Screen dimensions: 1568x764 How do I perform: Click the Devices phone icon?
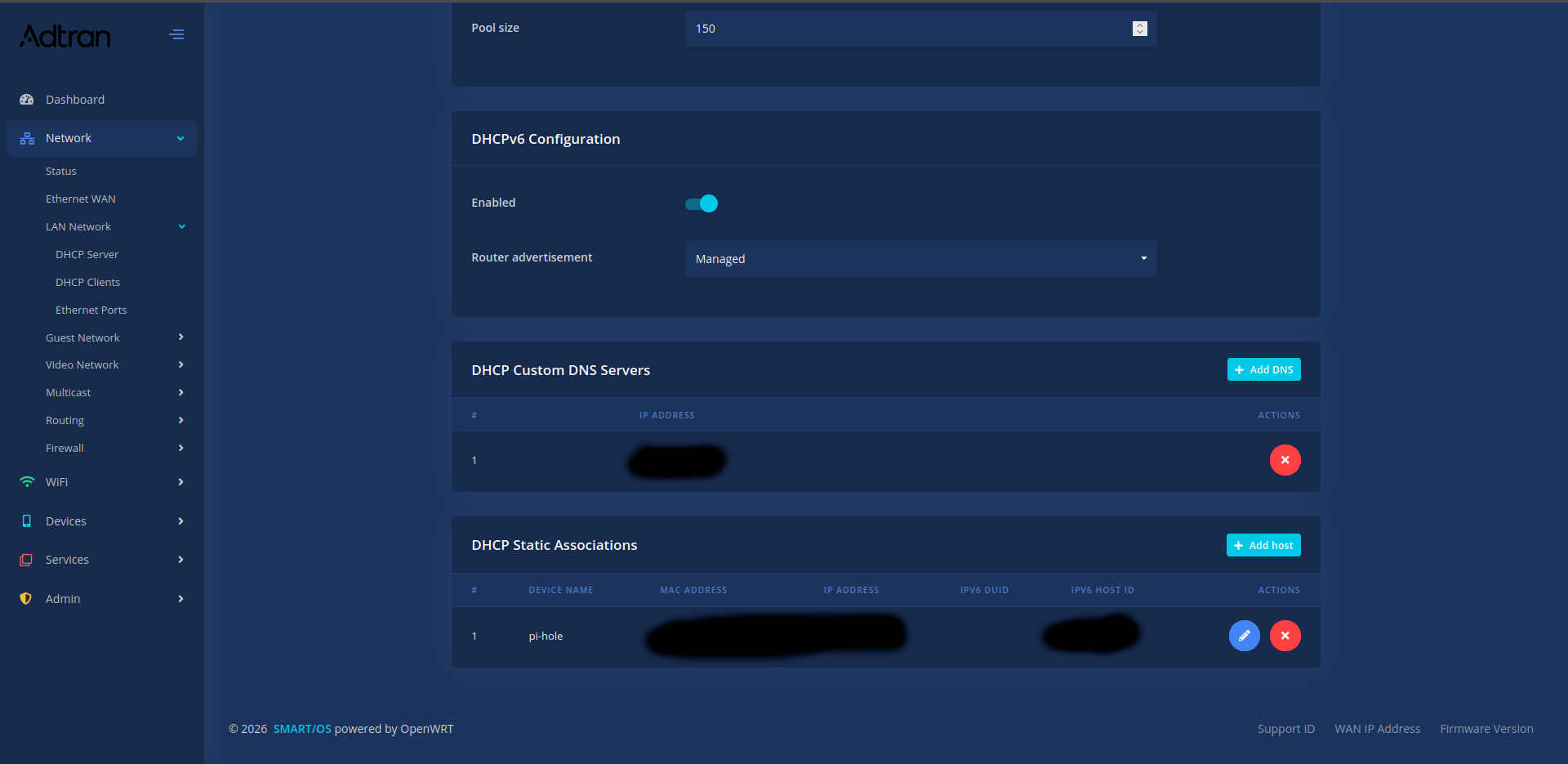point(27,521)
